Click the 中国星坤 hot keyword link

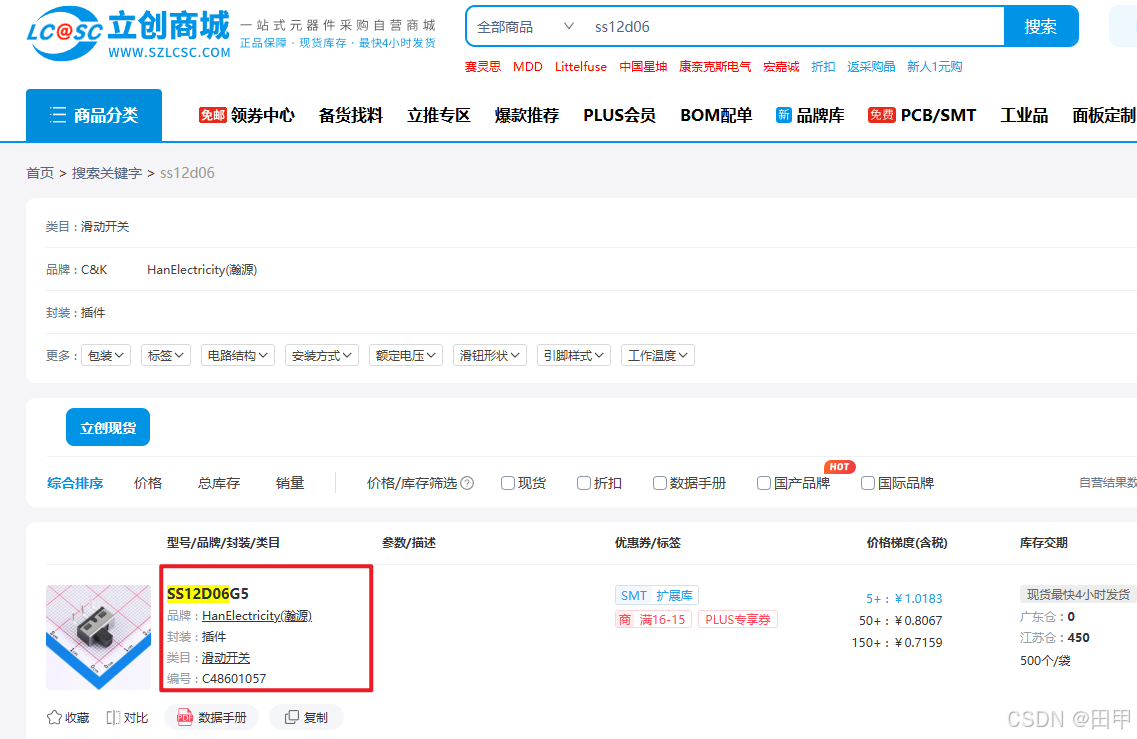click(643, 67)
